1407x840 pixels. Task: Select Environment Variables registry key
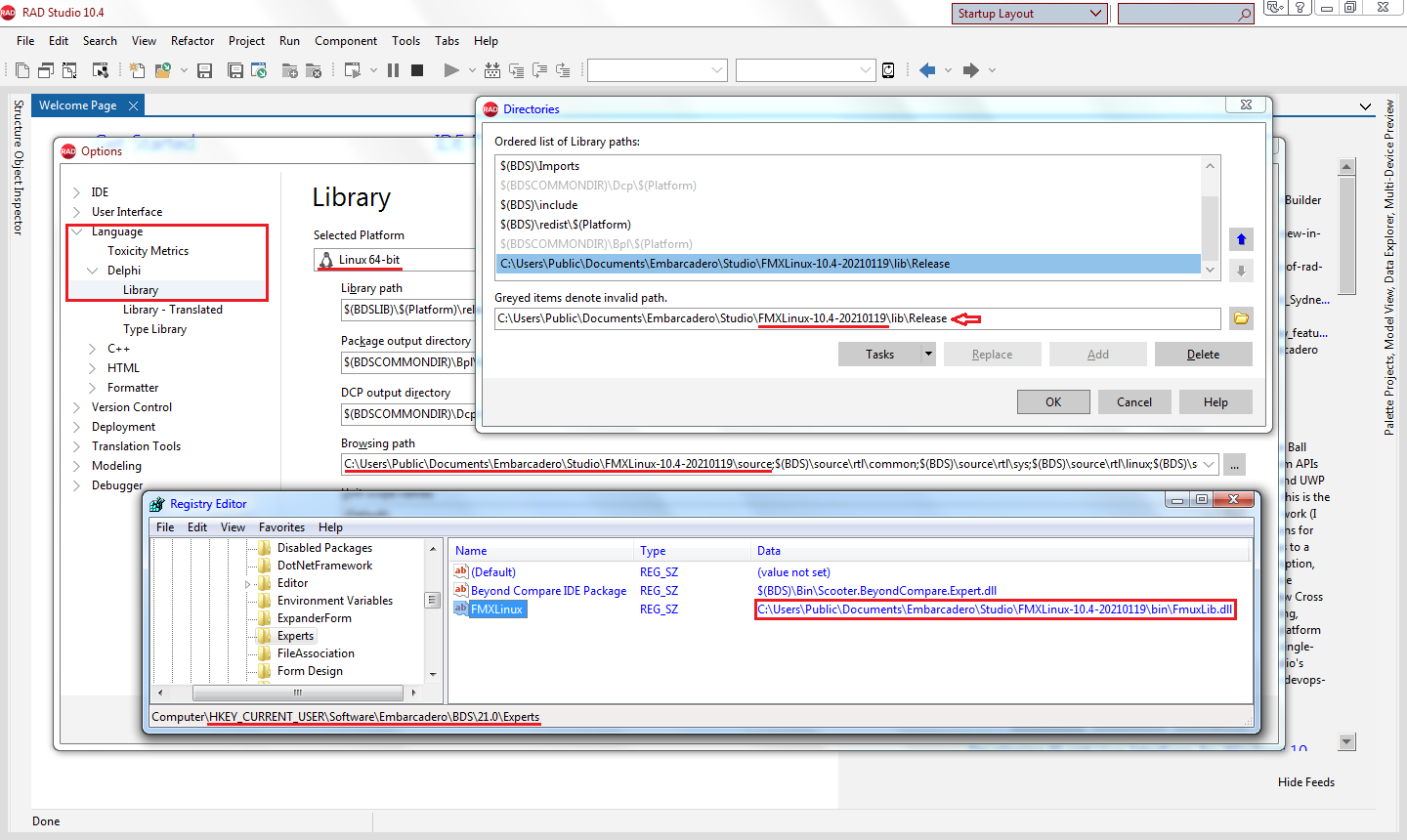point(335,601)
